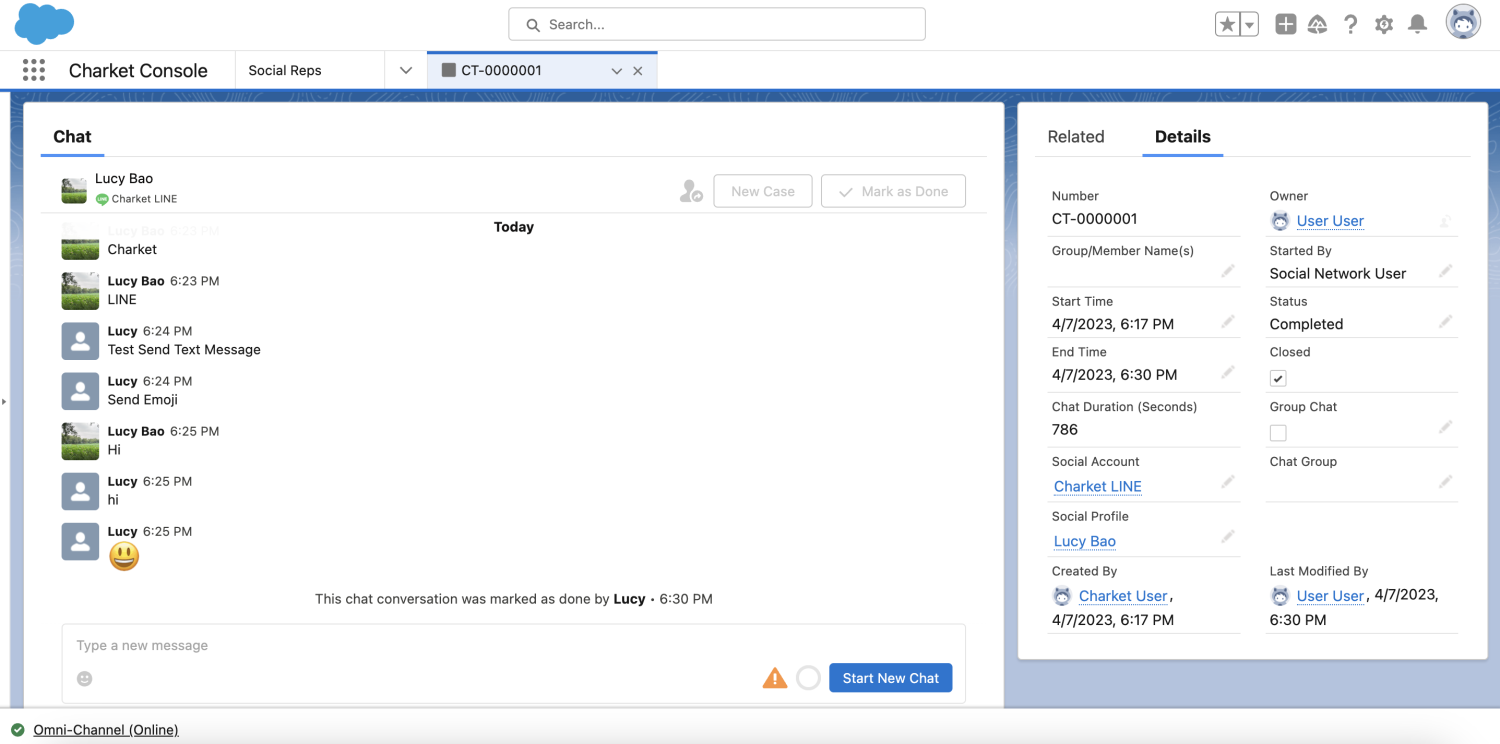Open the Charket User created-by link
This screenshot has height=744, width=1500.
(x=1123, y=596)
